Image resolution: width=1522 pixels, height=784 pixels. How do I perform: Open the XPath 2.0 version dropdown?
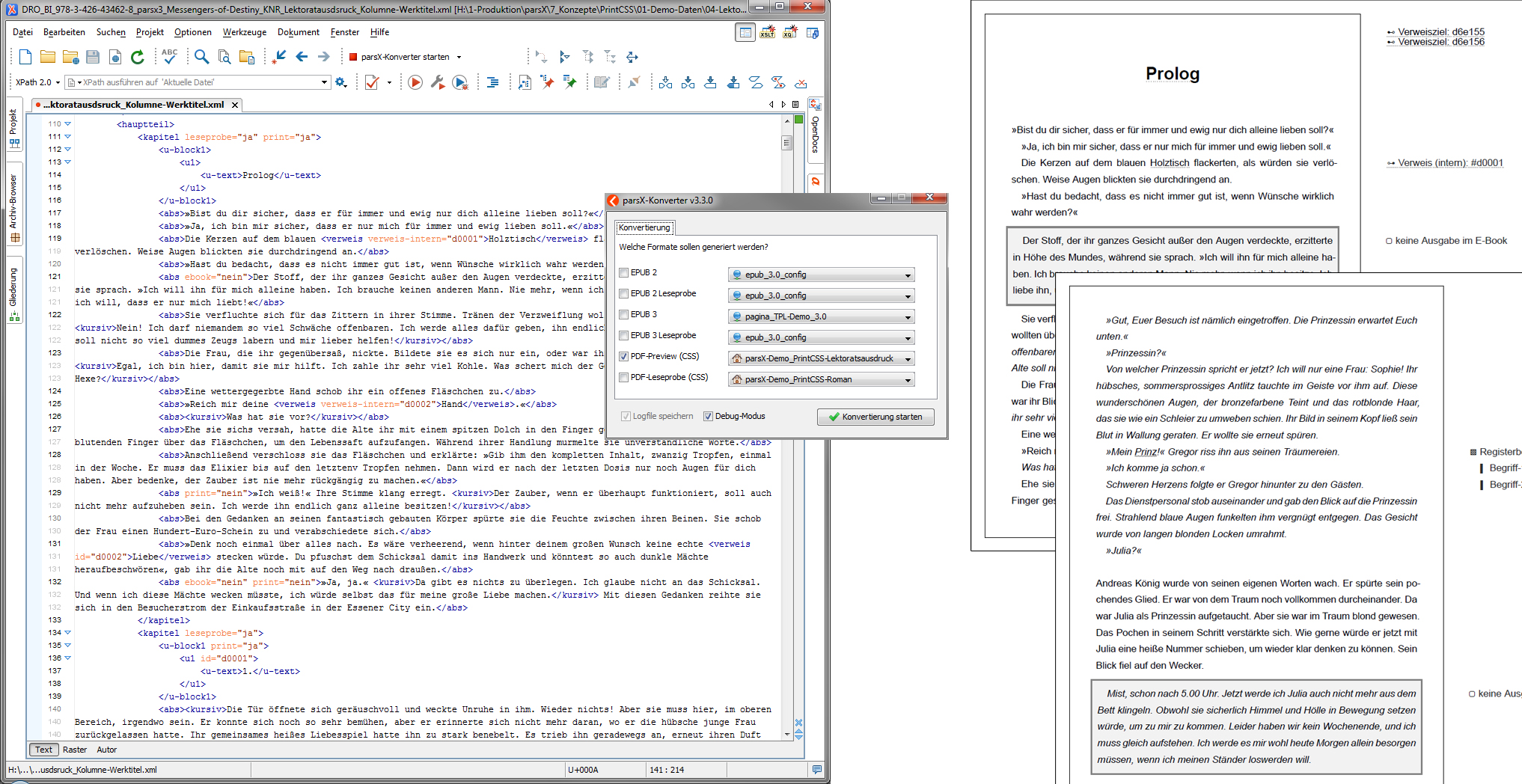pyautogui.click(x=38, y=82)
